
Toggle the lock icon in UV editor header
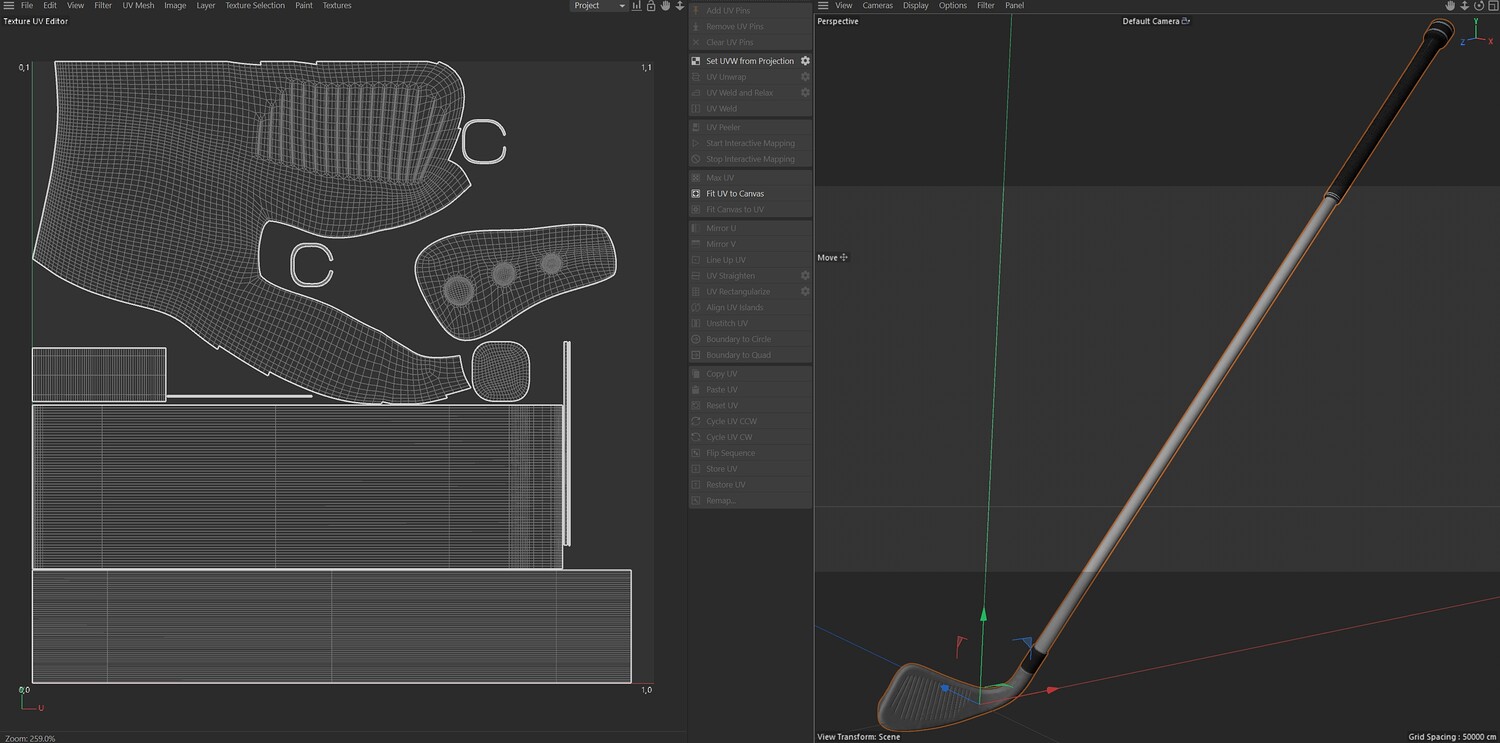(651, 6)
